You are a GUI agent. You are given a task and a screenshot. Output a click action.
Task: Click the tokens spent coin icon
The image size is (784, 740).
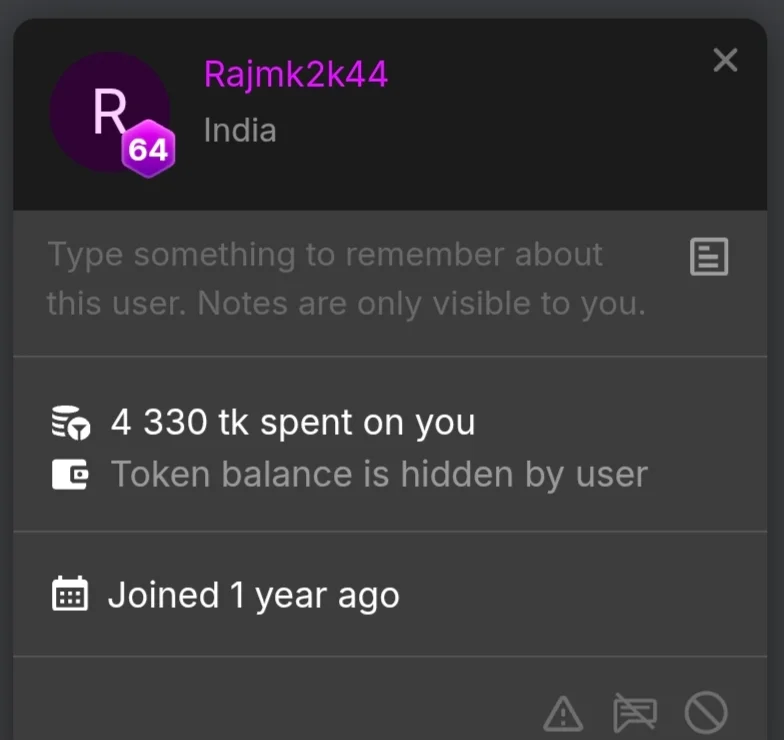(x=70, y=422)
